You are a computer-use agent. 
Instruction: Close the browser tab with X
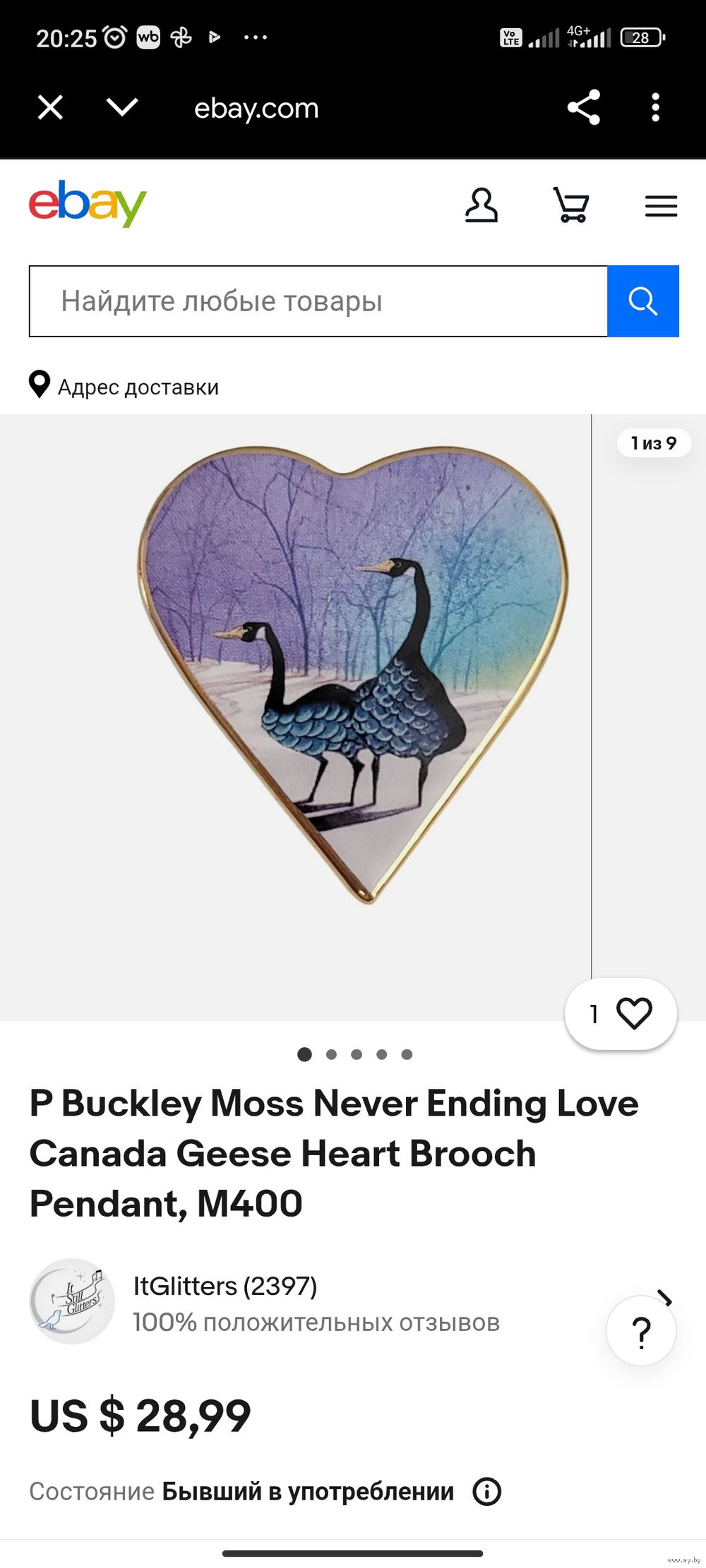coord(51,108)
